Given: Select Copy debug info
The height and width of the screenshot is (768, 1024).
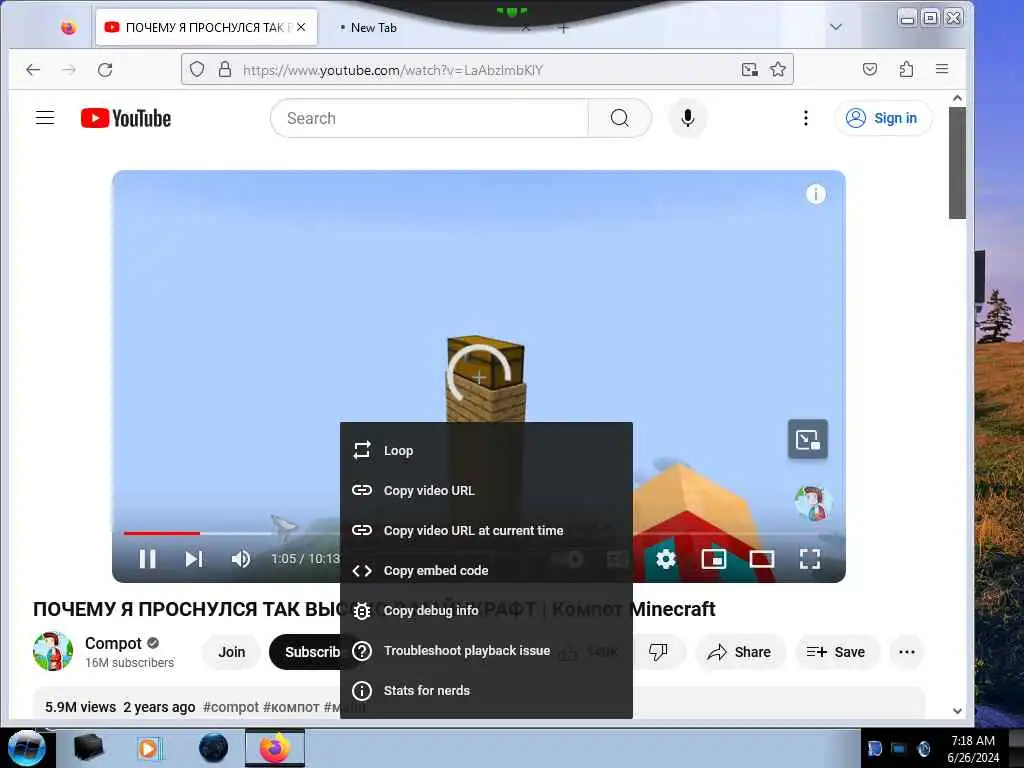Looking at the screenshot, I should coord(486,611).
